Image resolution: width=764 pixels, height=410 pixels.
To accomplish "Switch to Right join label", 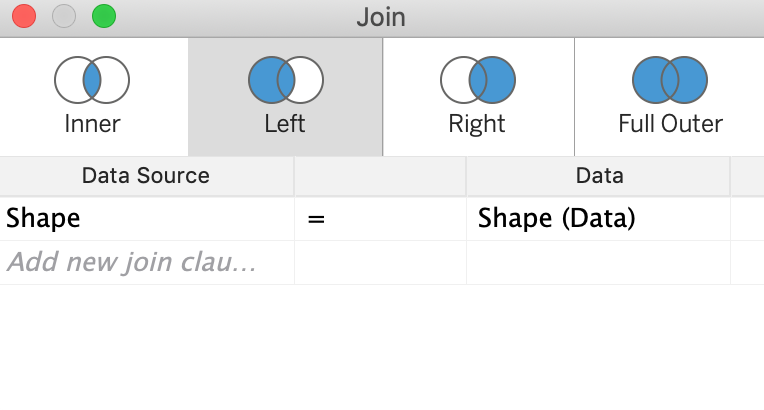I will (477, 124).
